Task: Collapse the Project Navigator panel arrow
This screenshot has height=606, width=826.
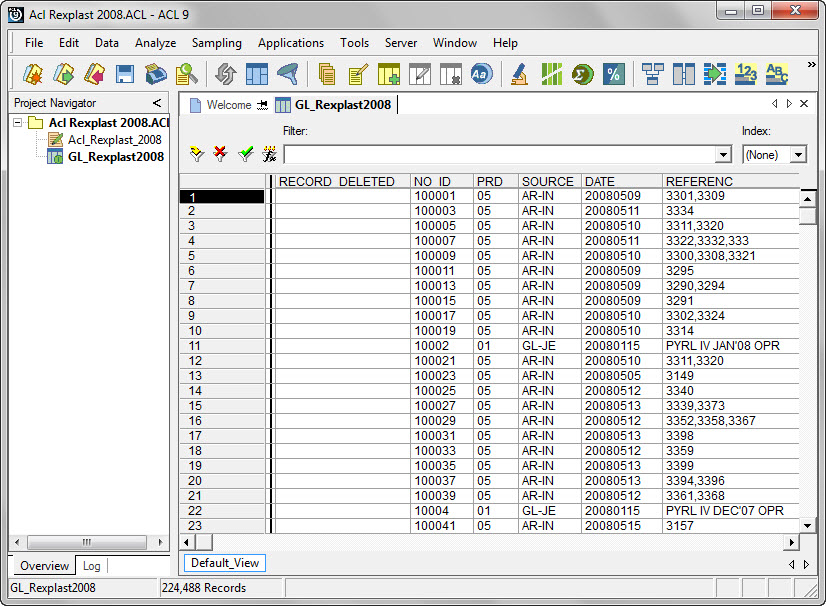Action: pos(157,103)
